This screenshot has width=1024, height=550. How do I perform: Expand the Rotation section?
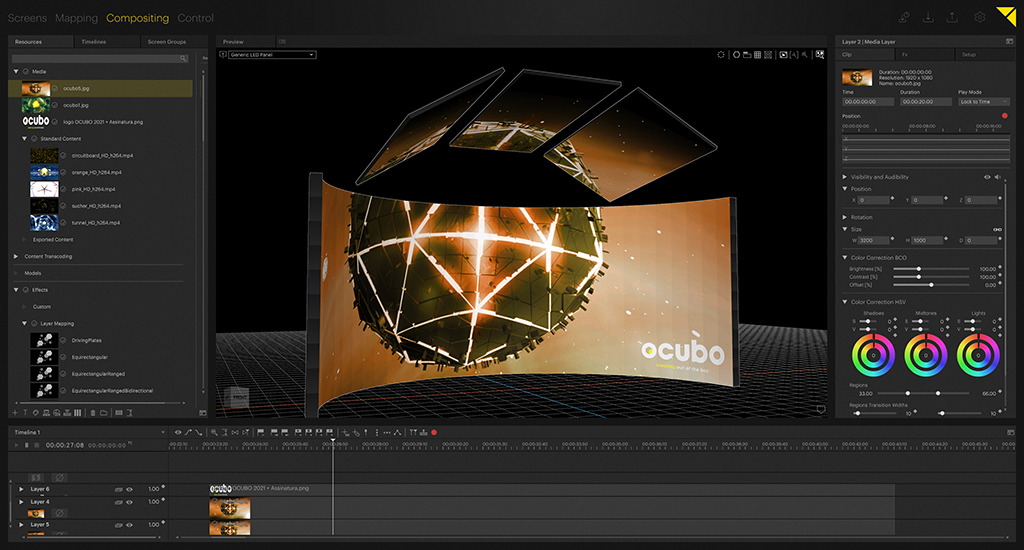pyautogui.click(x=845, y=217)
